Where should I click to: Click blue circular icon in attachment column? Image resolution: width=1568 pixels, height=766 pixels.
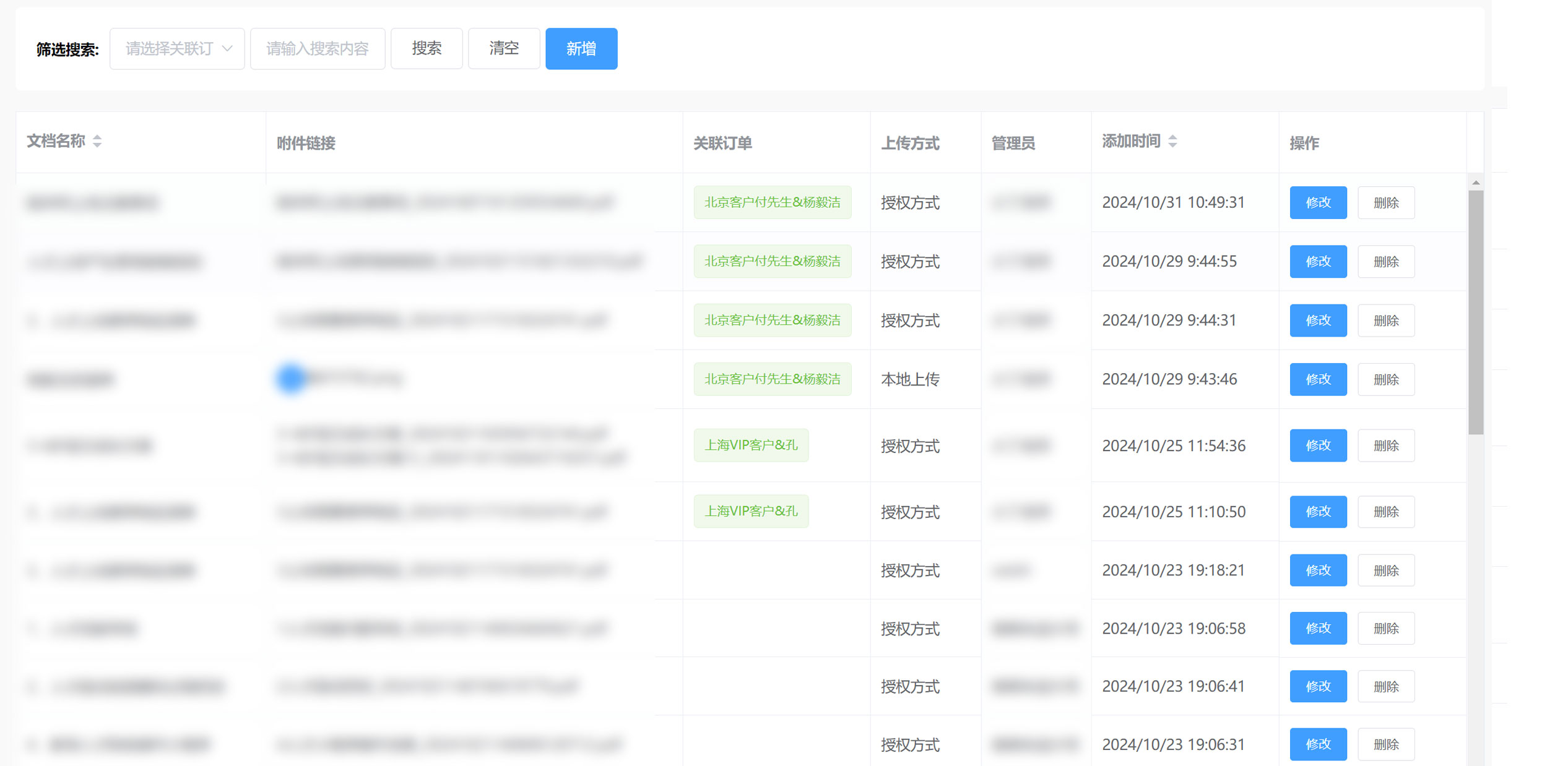point(291,378)
